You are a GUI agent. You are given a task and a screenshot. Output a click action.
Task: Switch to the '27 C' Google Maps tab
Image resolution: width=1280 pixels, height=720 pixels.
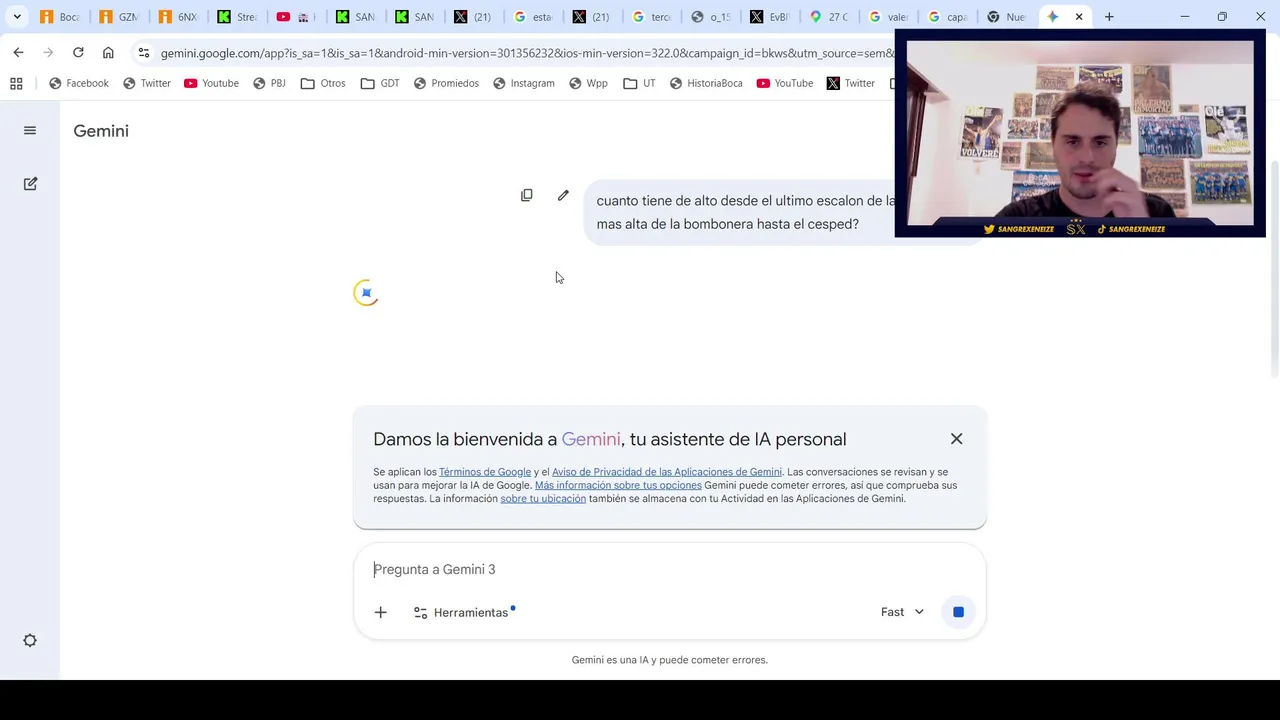click(828, 17)
